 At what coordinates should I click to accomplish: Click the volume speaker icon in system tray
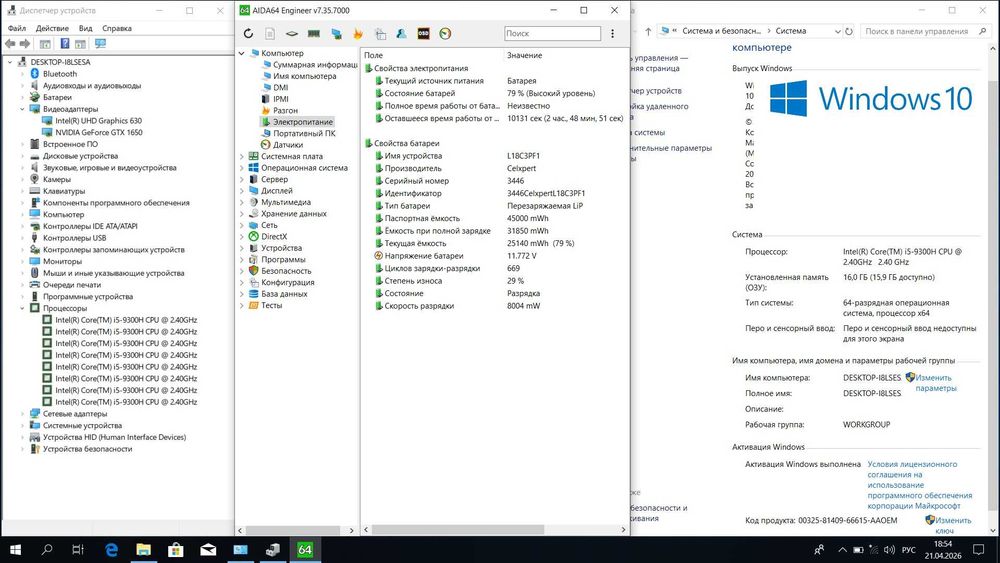point(890,550)
